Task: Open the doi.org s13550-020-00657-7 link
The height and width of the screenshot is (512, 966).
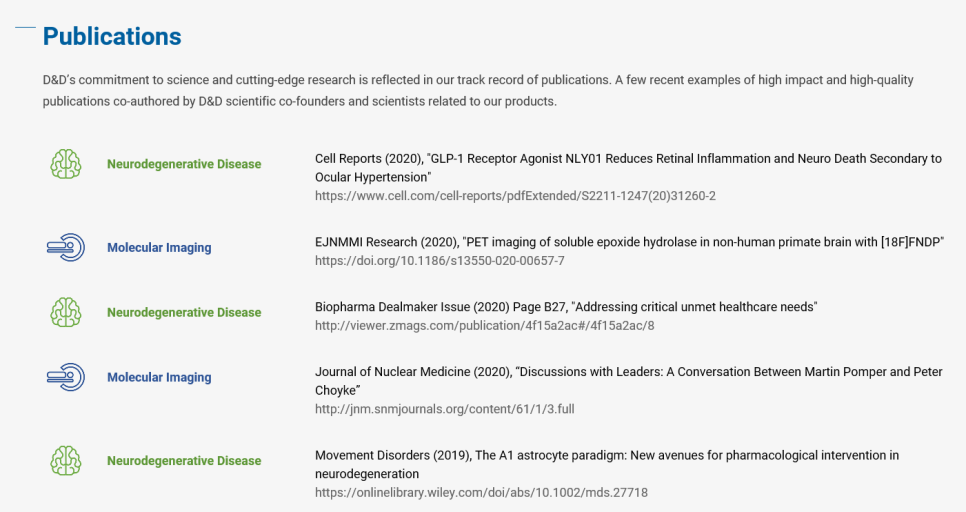Action: 439,261
